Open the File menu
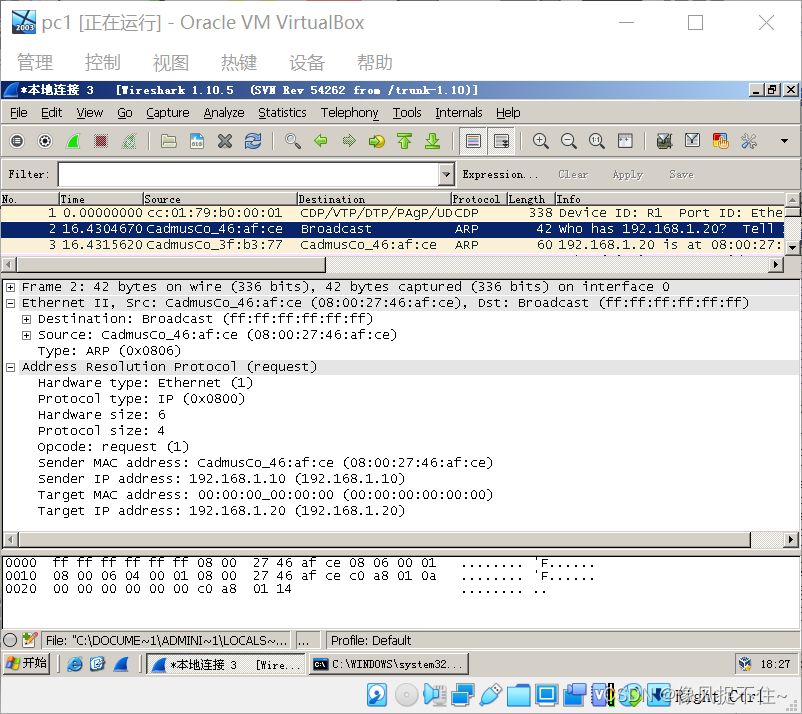 click(18, 113)
